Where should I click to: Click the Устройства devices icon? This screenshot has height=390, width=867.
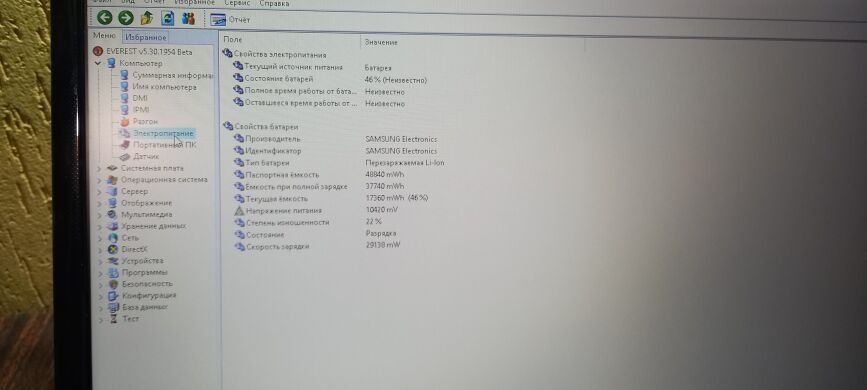[x=113, y=261]
